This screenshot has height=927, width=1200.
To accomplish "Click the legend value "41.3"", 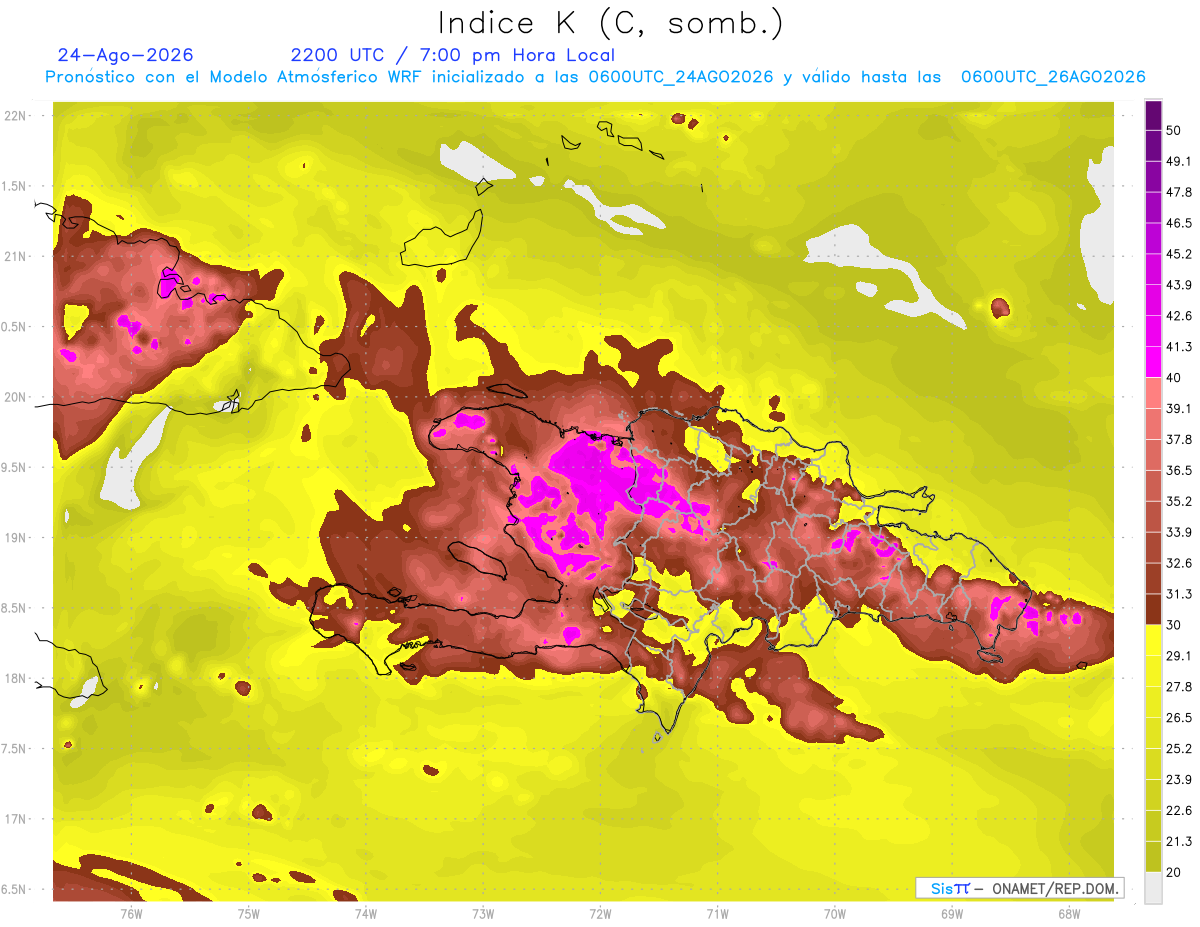I will [x=1180, y=347].
